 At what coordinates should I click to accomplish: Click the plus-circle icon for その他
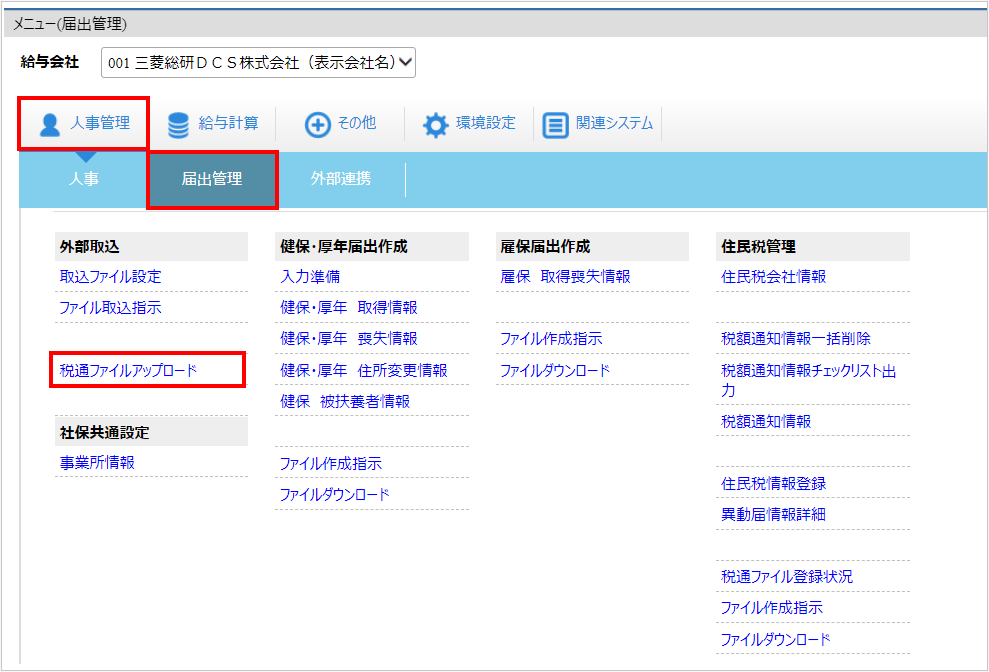317,124
